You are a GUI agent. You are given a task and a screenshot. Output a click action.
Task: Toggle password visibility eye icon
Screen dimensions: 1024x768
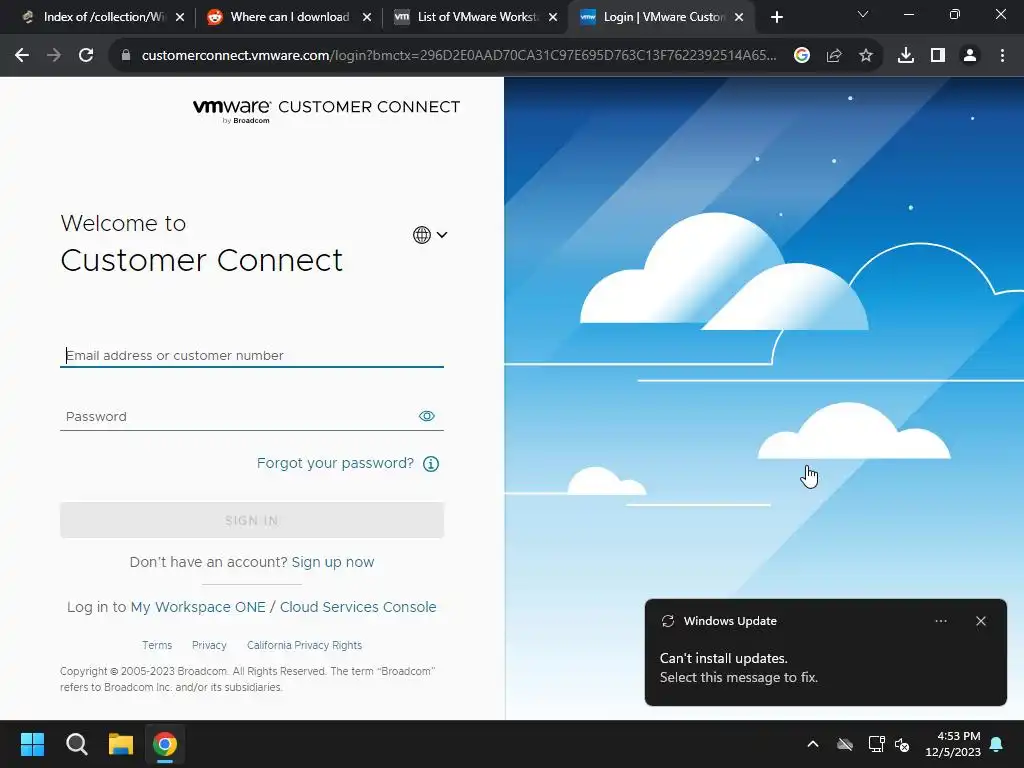pyautogui.click(x=426, y=416)
